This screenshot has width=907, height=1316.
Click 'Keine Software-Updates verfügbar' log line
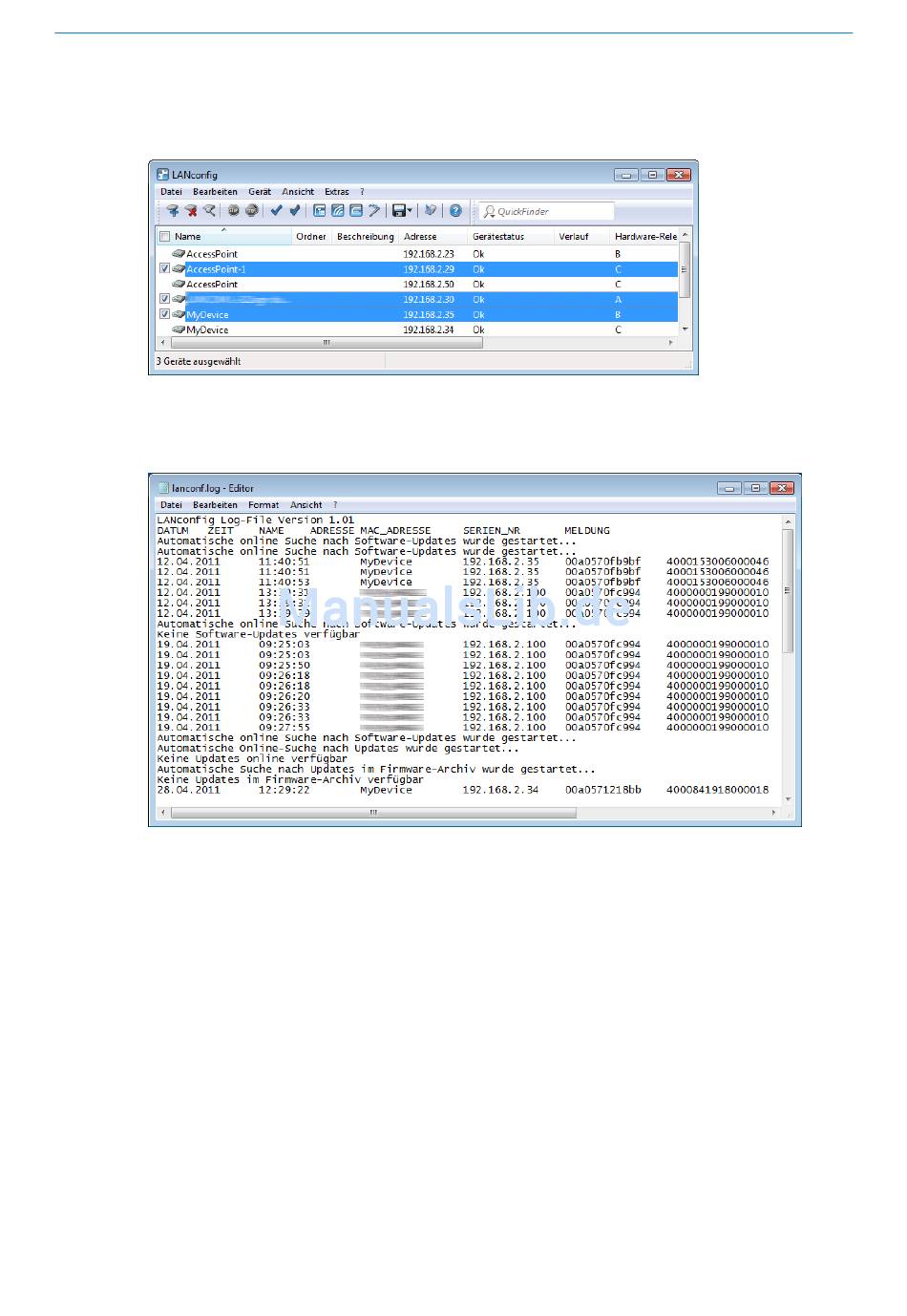(258, 634)
